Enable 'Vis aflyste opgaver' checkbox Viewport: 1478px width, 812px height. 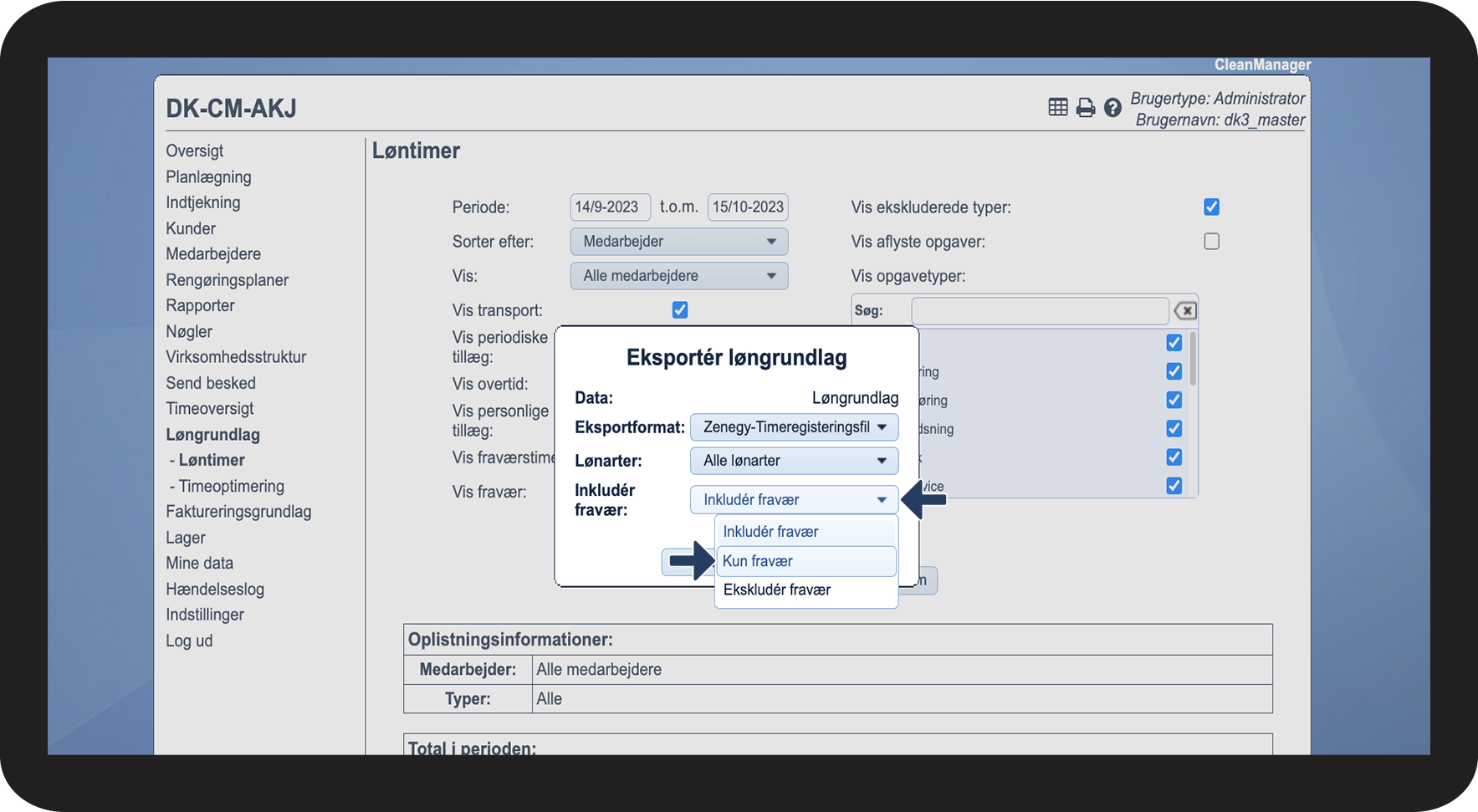pos(1211,242)
